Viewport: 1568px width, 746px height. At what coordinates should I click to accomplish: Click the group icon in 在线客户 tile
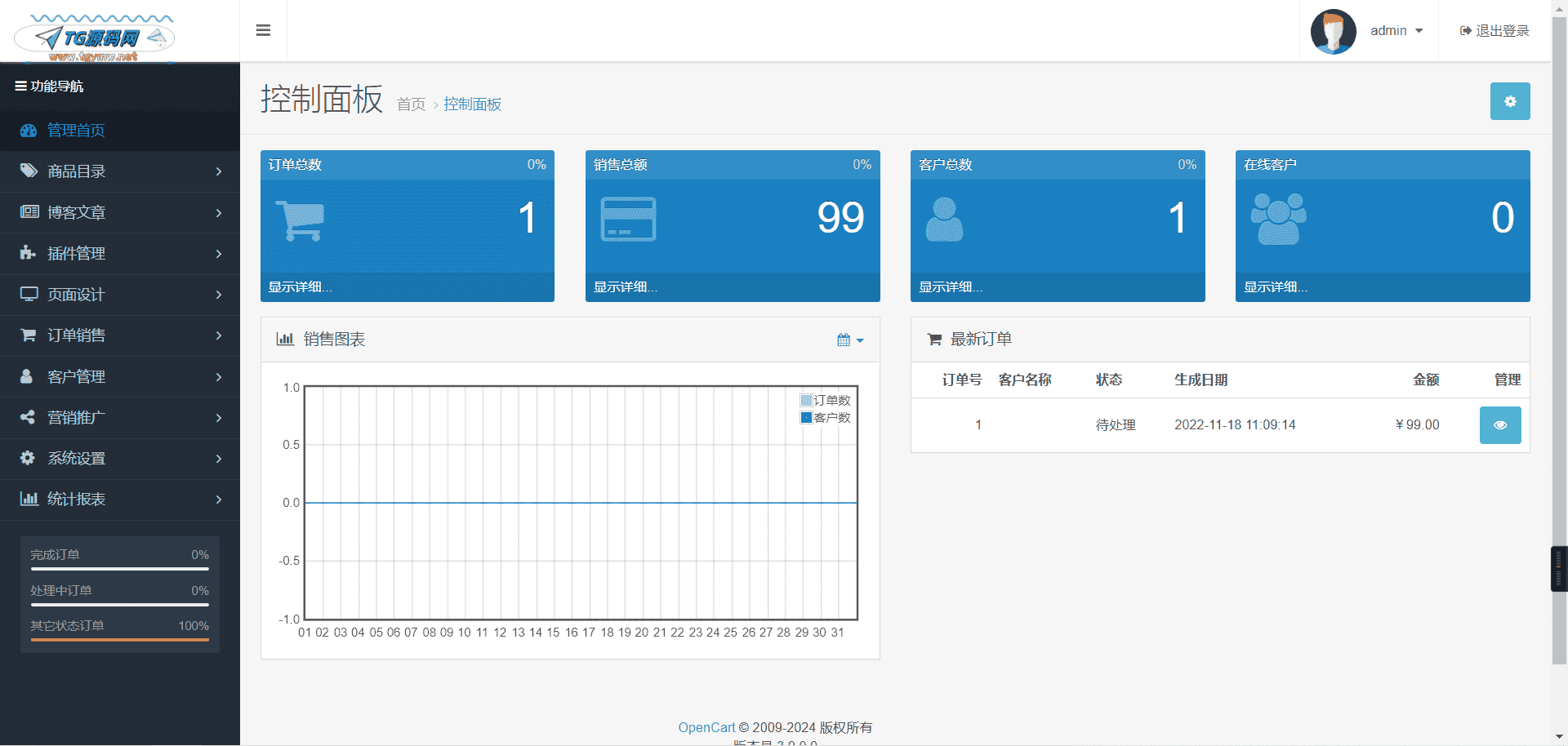pos(1278,220)
